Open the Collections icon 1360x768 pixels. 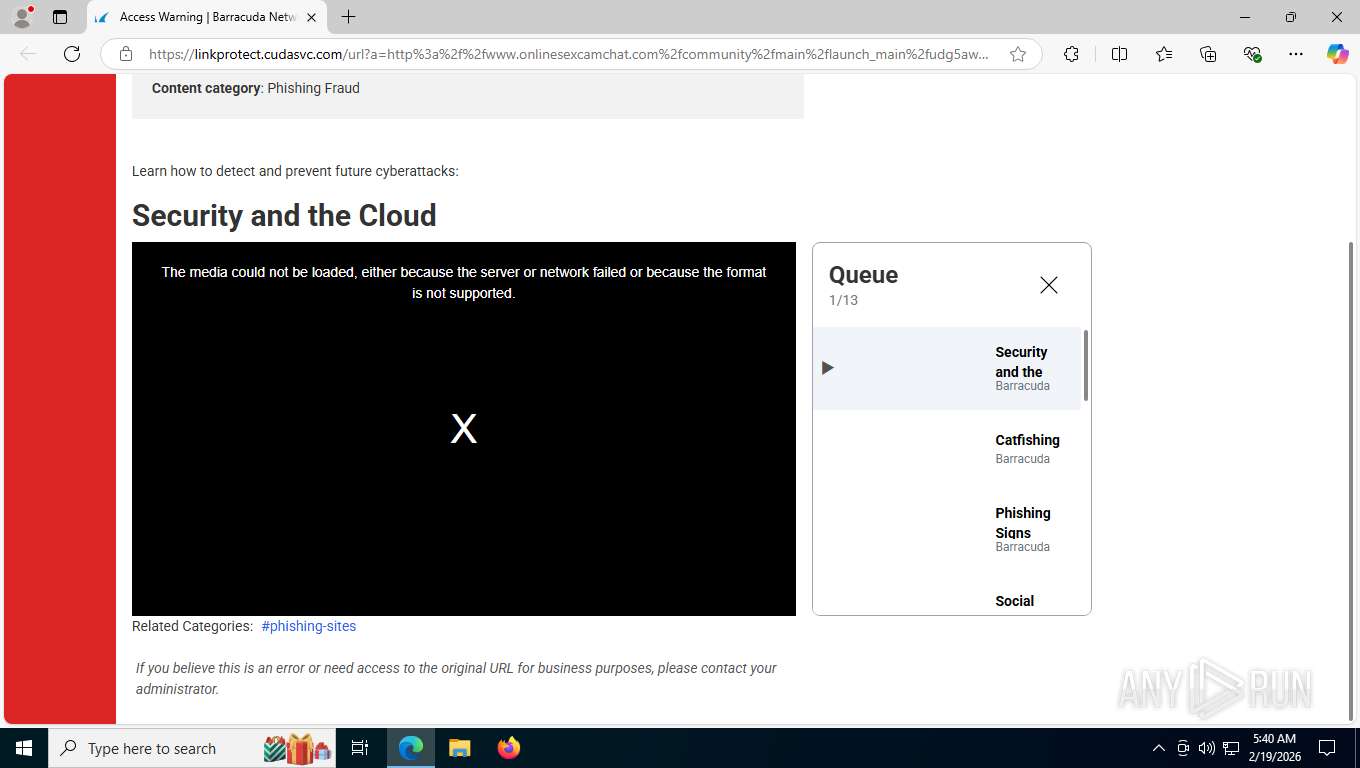point(1208,54)
